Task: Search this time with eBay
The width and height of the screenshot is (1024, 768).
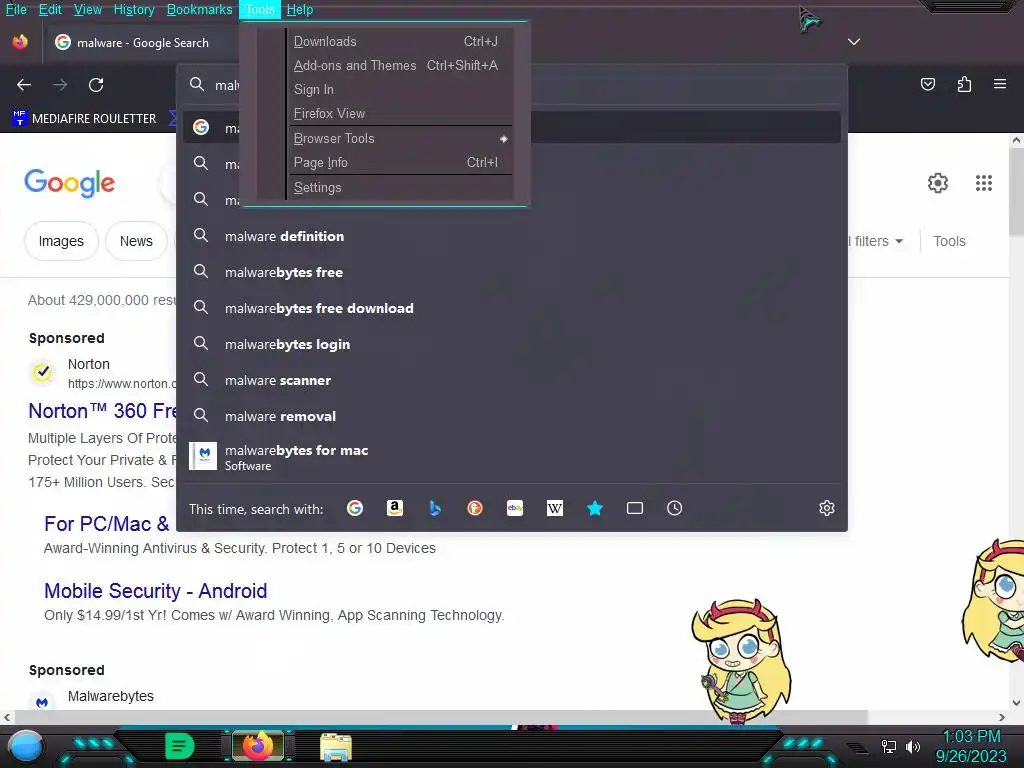Action: [x=515, y=508]
